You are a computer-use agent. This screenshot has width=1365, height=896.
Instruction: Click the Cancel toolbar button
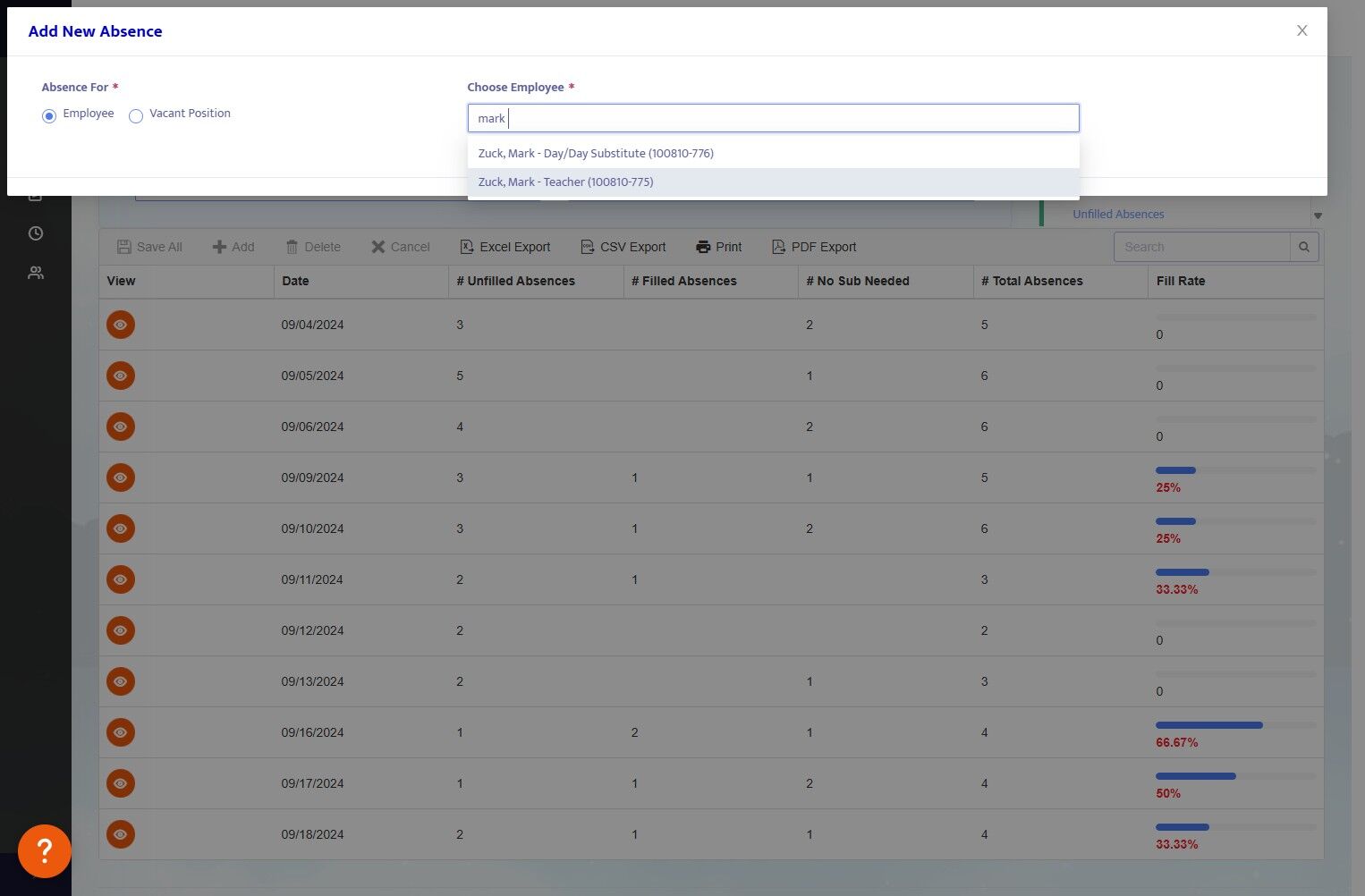coord(401,247)
